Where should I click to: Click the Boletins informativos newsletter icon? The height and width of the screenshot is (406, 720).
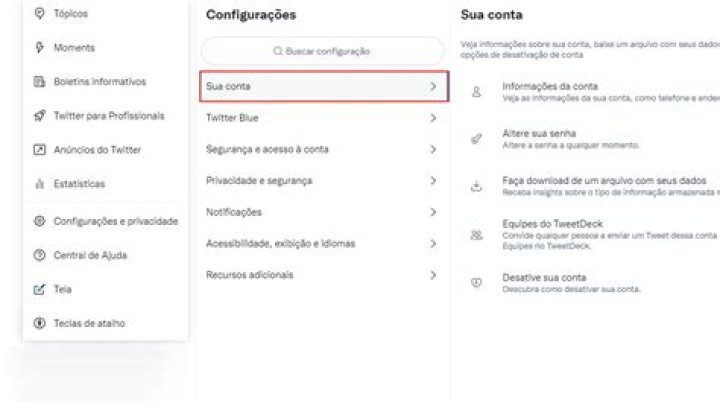pos(40,82)
